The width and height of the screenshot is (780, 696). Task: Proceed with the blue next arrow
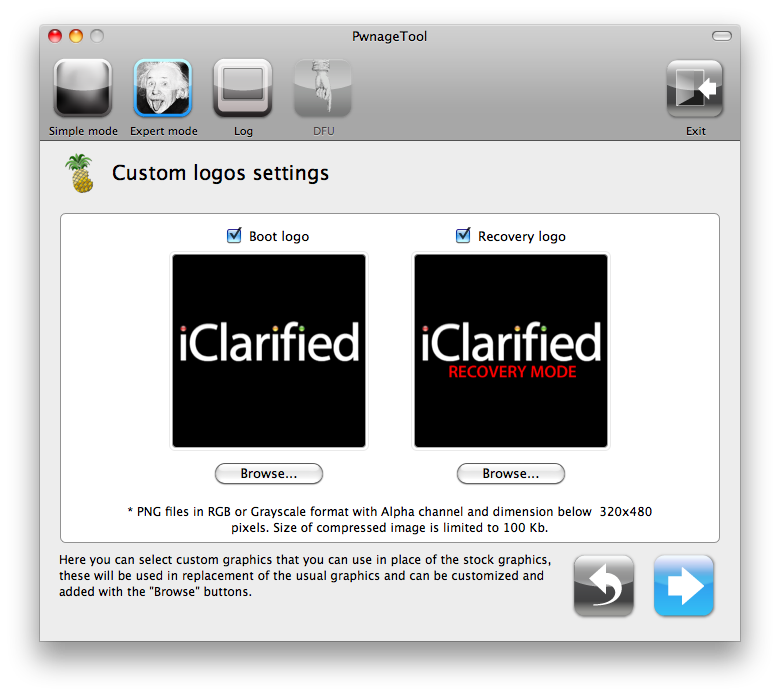(x=684, y=586)
